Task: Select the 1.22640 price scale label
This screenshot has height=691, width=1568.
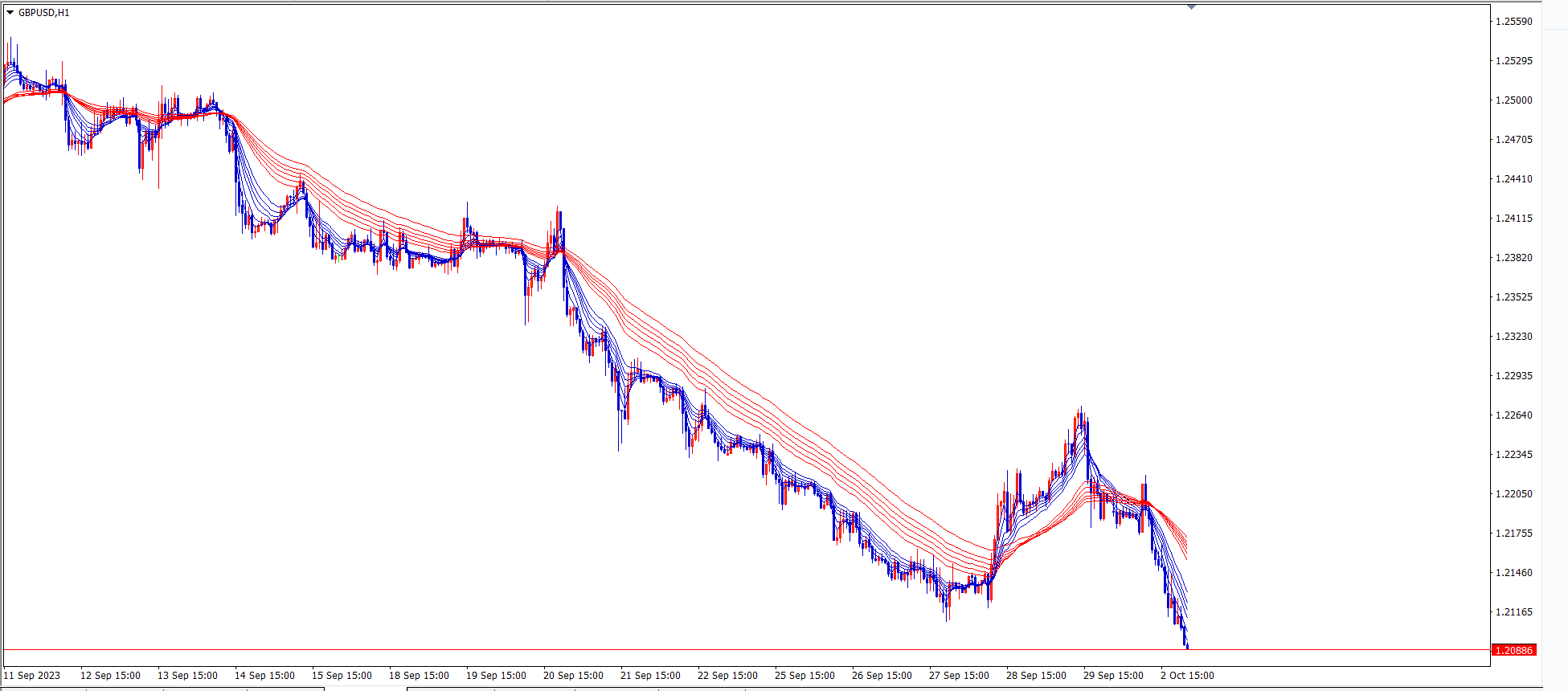Action: pyautogui.click(x=1513, y=415)
